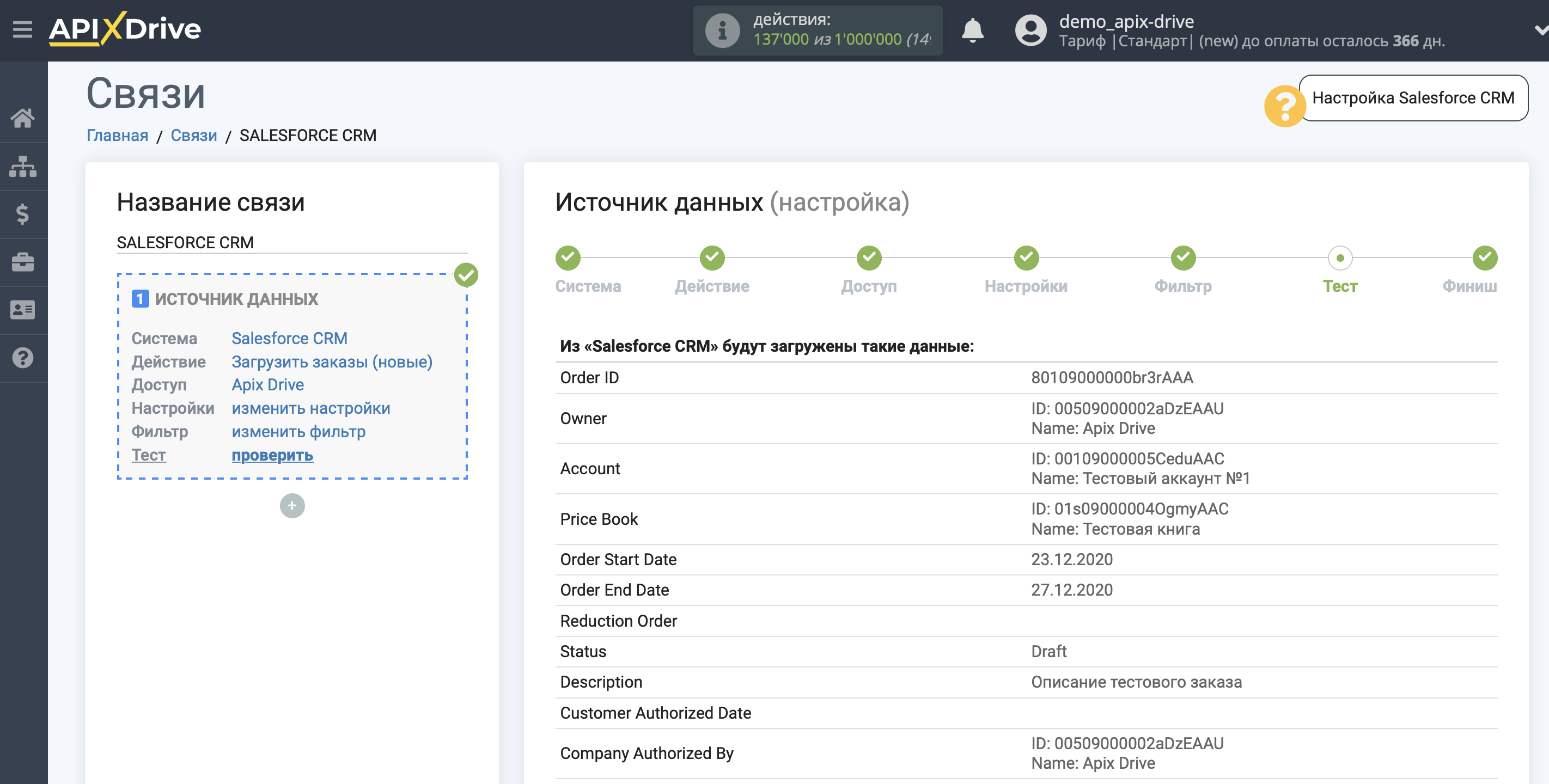The image size is (1549, 784).
Task: Select Описание тестового заказа text
Action: pos(1136,682)
